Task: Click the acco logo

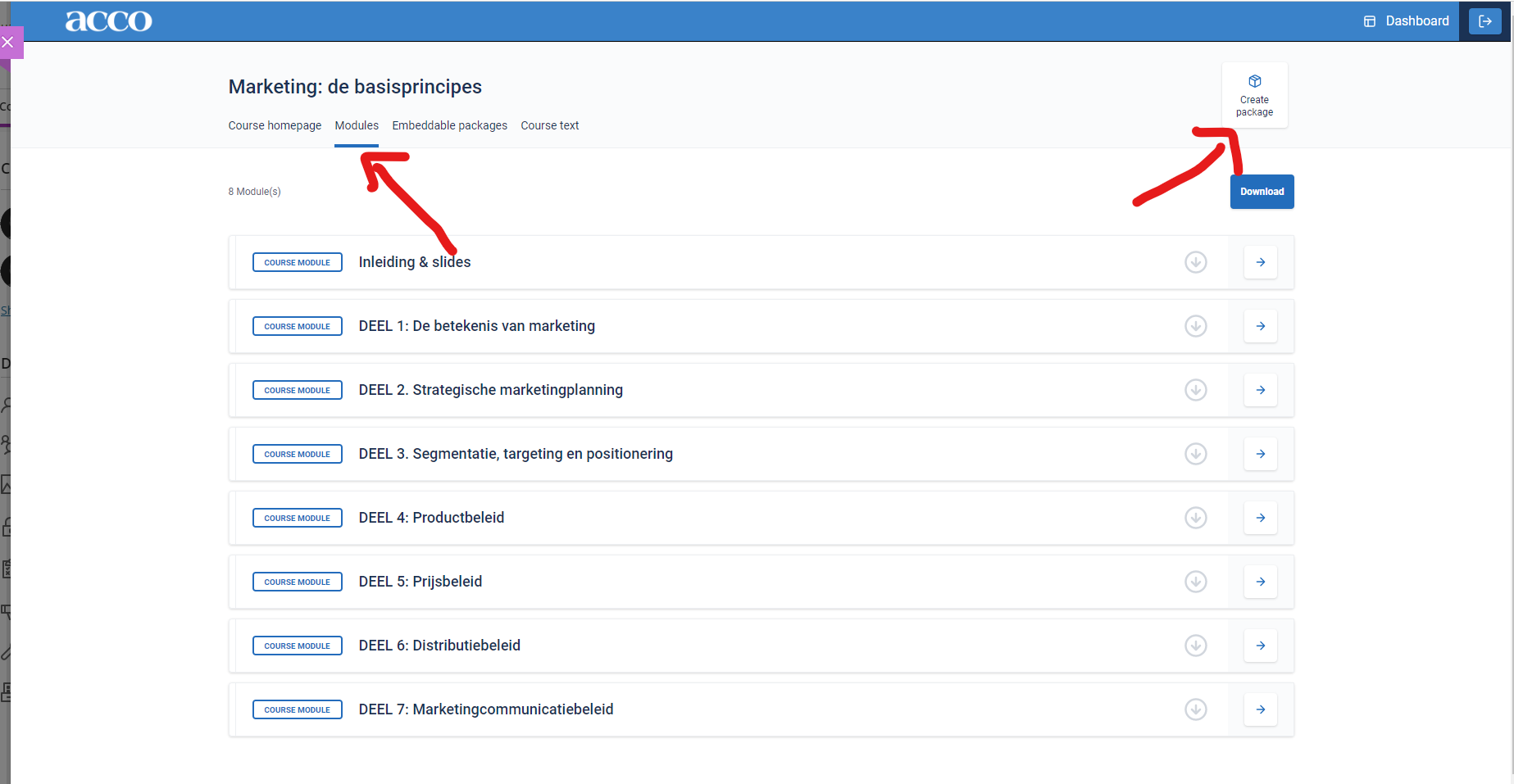Action: point(108,20)
